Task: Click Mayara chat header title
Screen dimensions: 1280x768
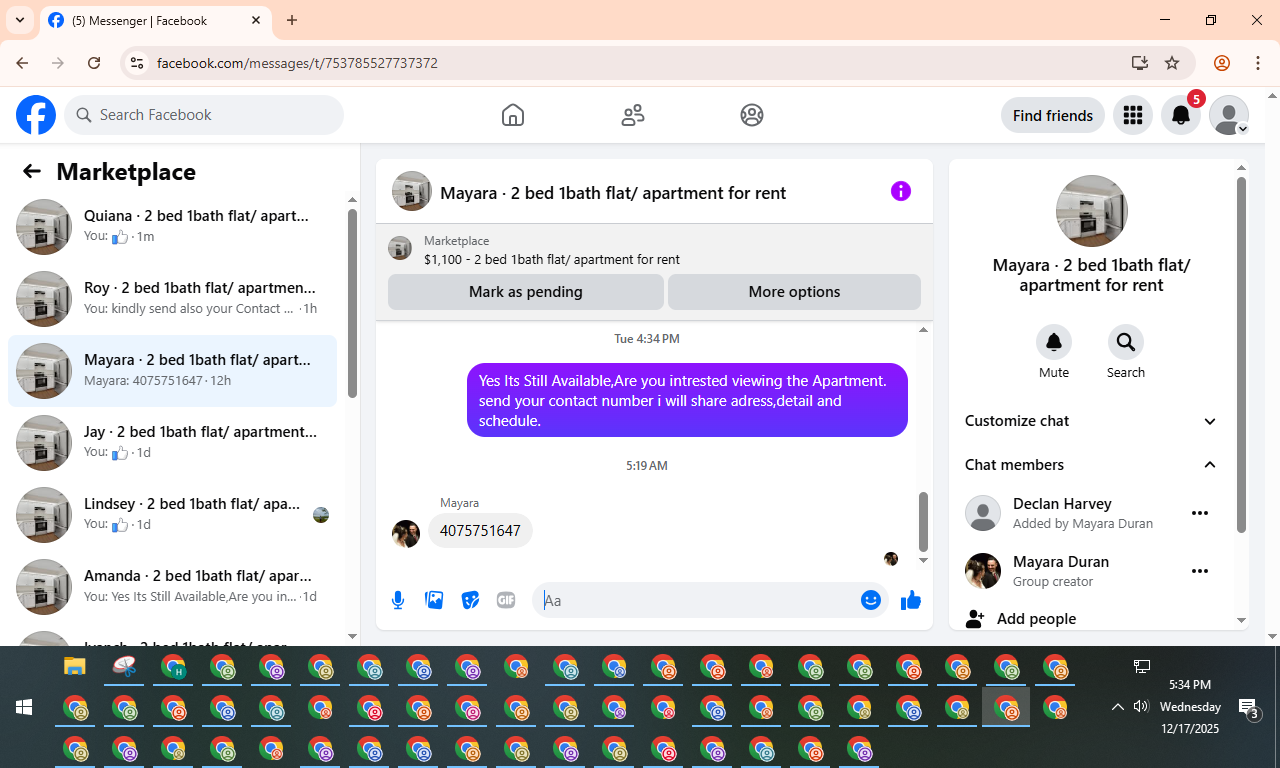Action: click(613, 193)
